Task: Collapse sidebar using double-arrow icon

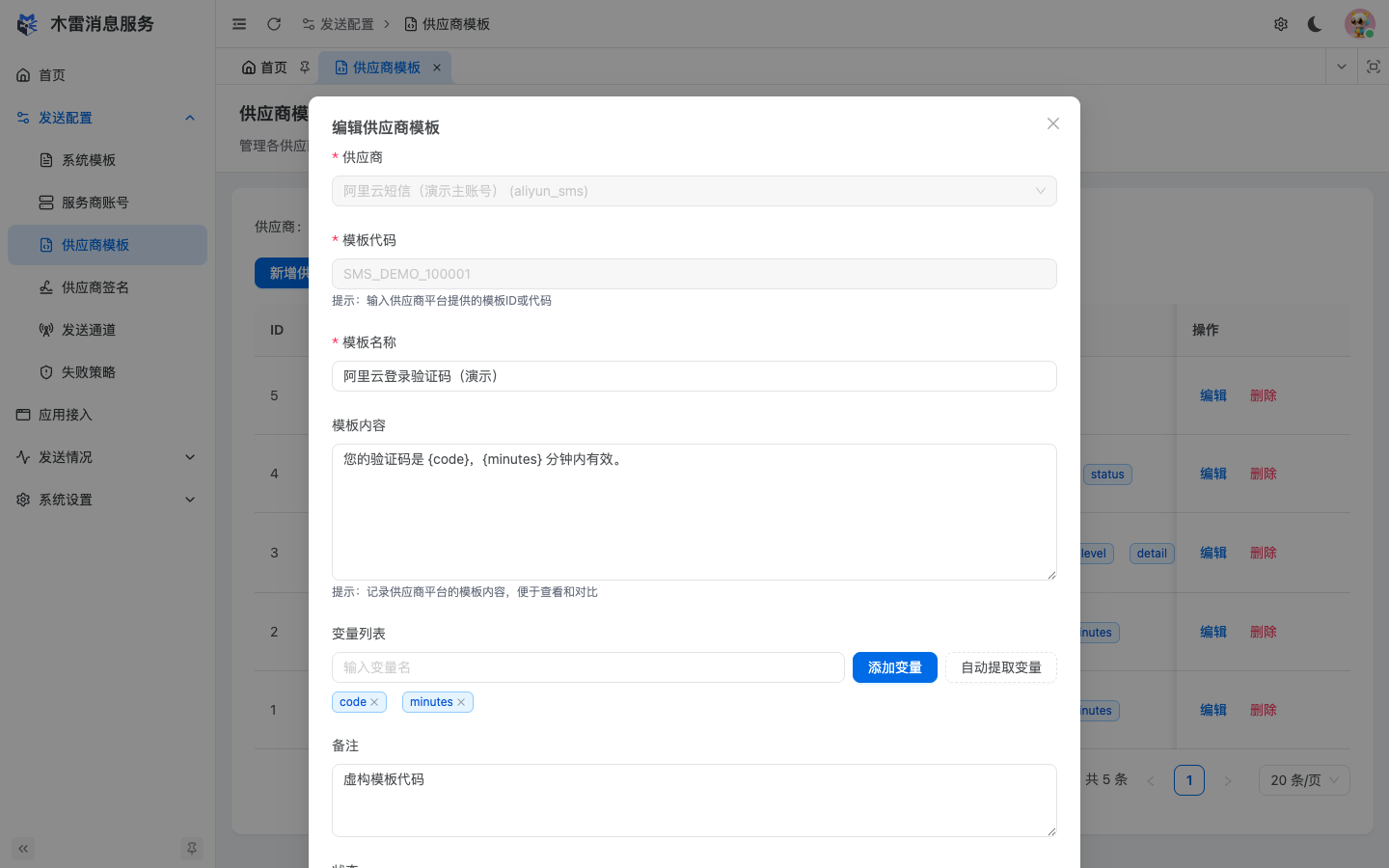Action: pyautogui.click(x=23, y=849)
